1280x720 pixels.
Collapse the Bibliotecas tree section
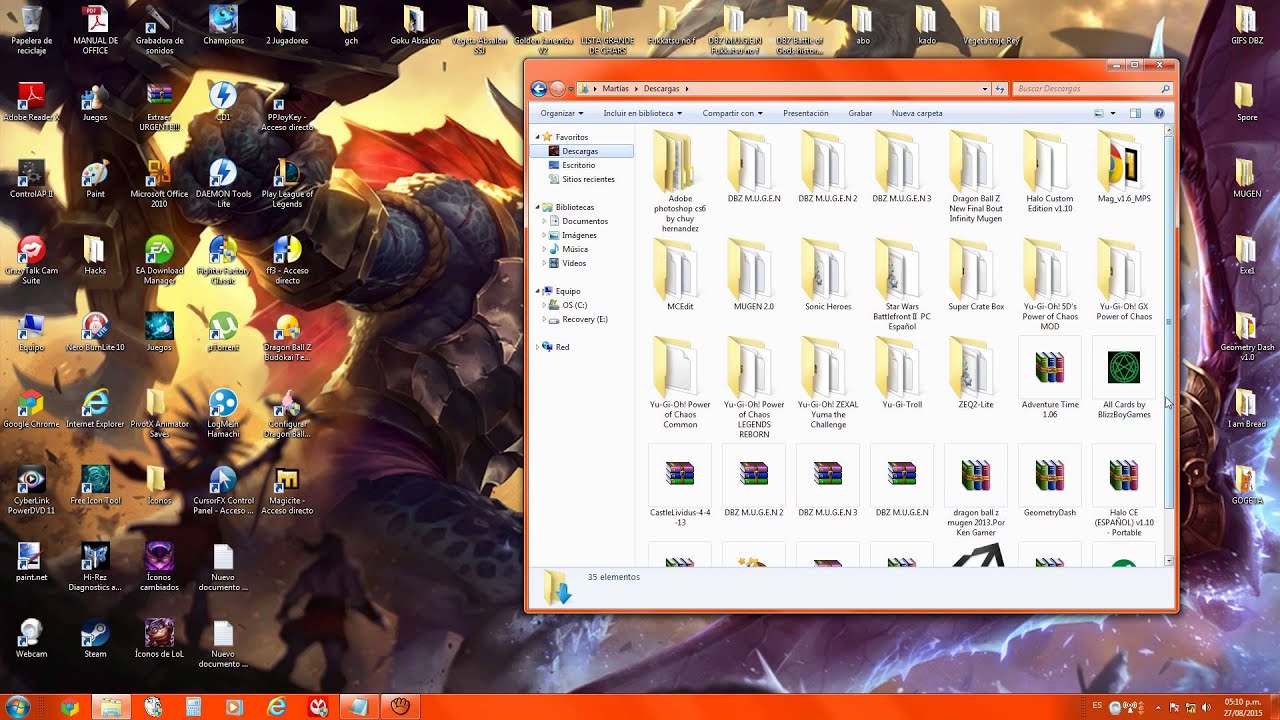(x=538, y=207)
